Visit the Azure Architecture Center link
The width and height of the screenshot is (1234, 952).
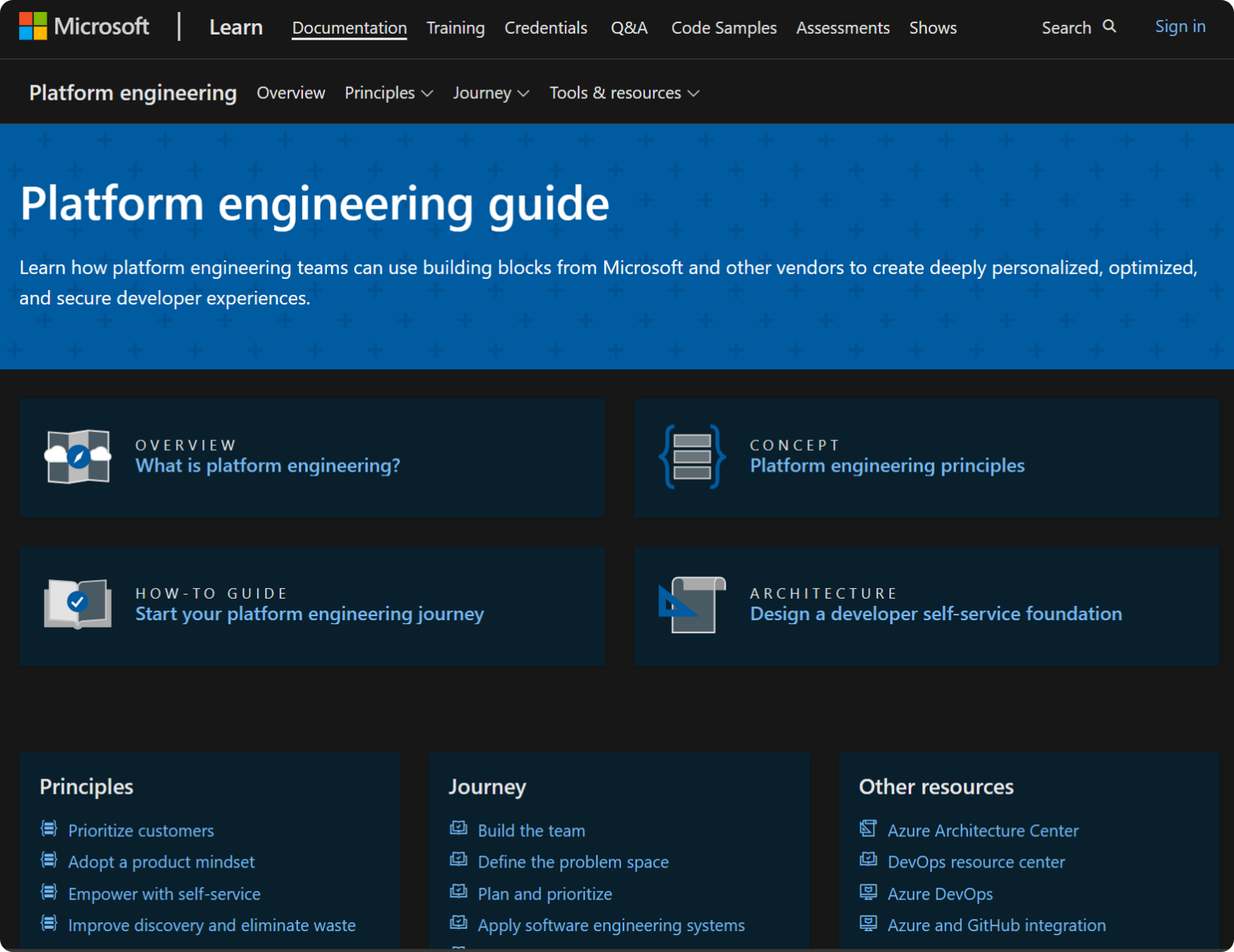point(983,830)
